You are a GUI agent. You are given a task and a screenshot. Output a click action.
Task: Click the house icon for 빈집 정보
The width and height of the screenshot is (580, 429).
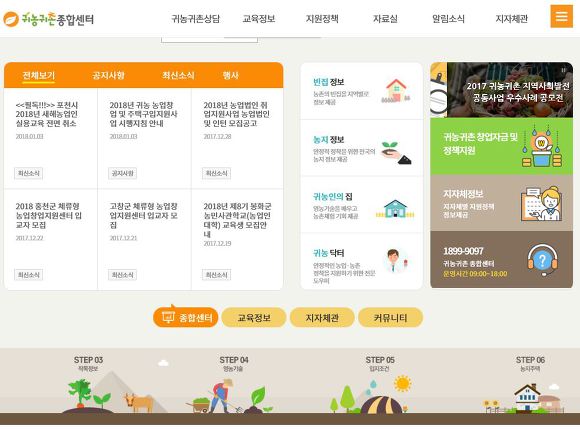tap(396, 91)
